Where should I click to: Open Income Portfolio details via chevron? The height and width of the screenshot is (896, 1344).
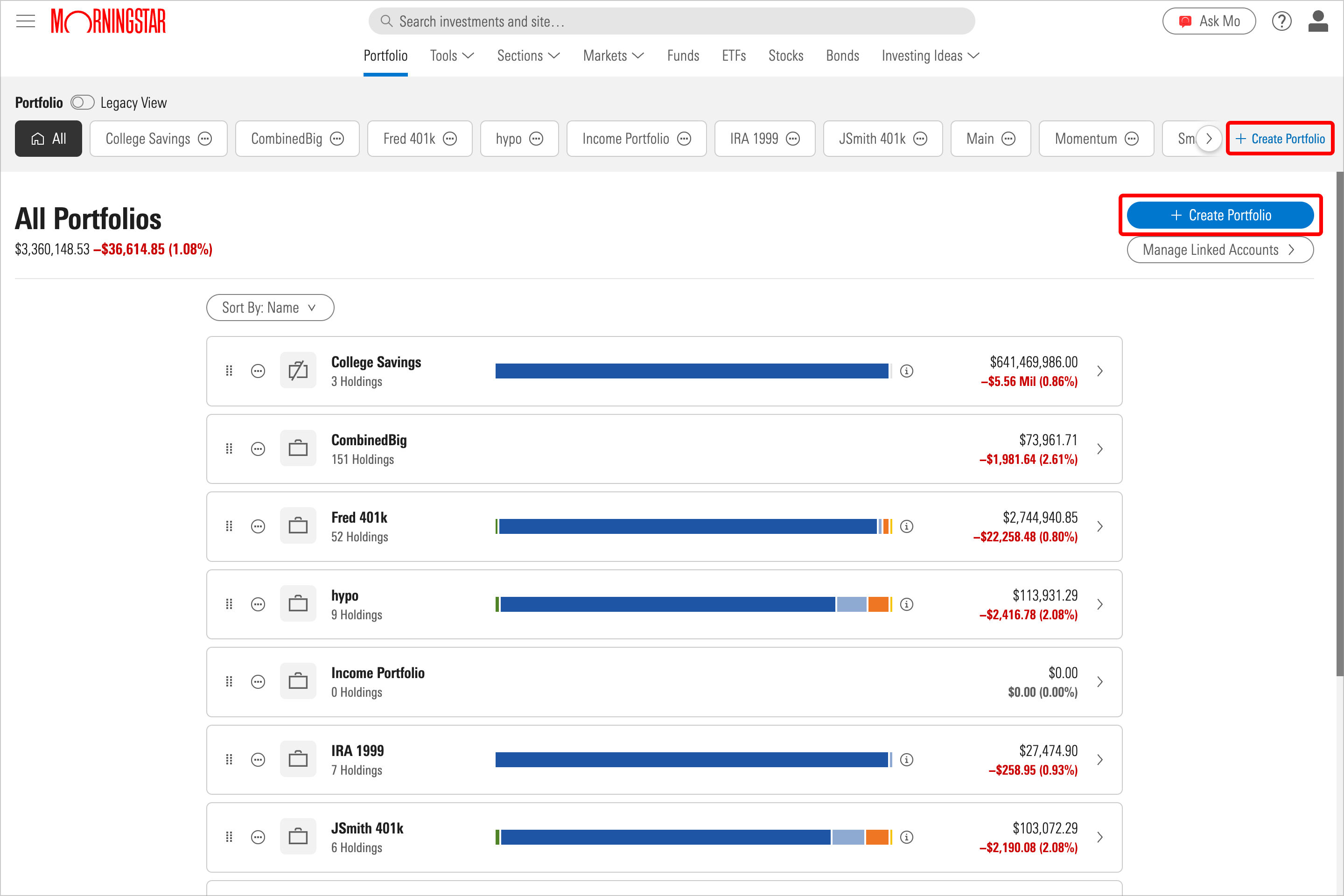click(x=1099, y=682)
